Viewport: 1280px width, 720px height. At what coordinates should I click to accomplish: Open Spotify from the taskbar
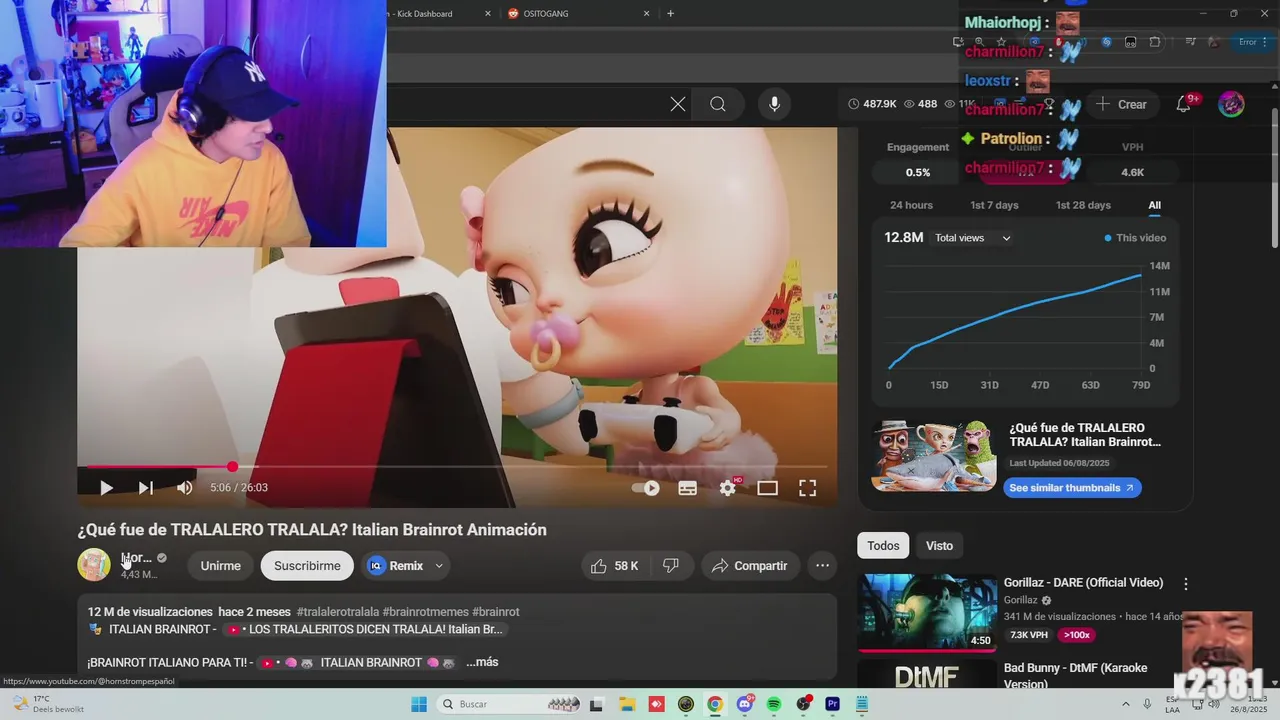pos(774,704)
